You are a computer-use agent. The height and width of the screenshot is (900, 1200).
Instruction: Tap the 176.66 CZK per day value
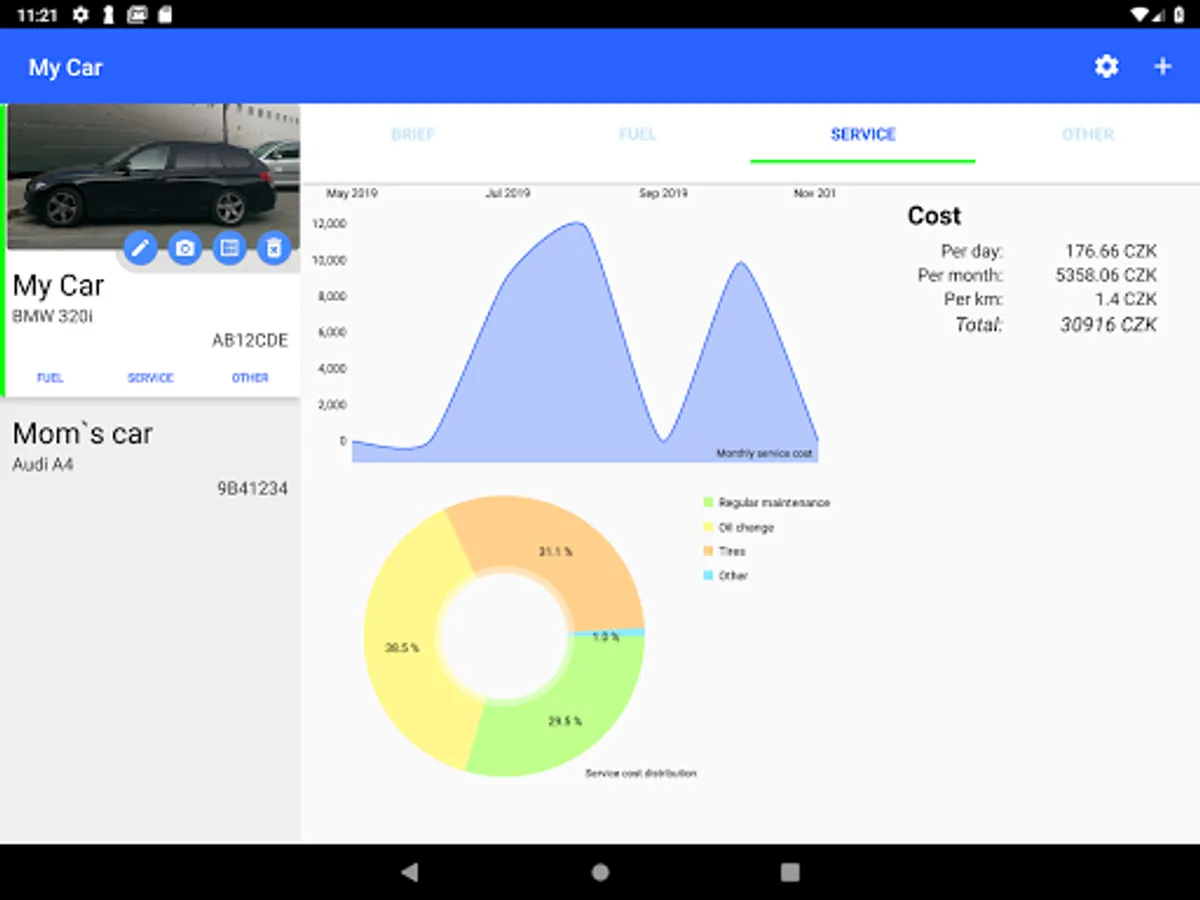point(1111,251)
